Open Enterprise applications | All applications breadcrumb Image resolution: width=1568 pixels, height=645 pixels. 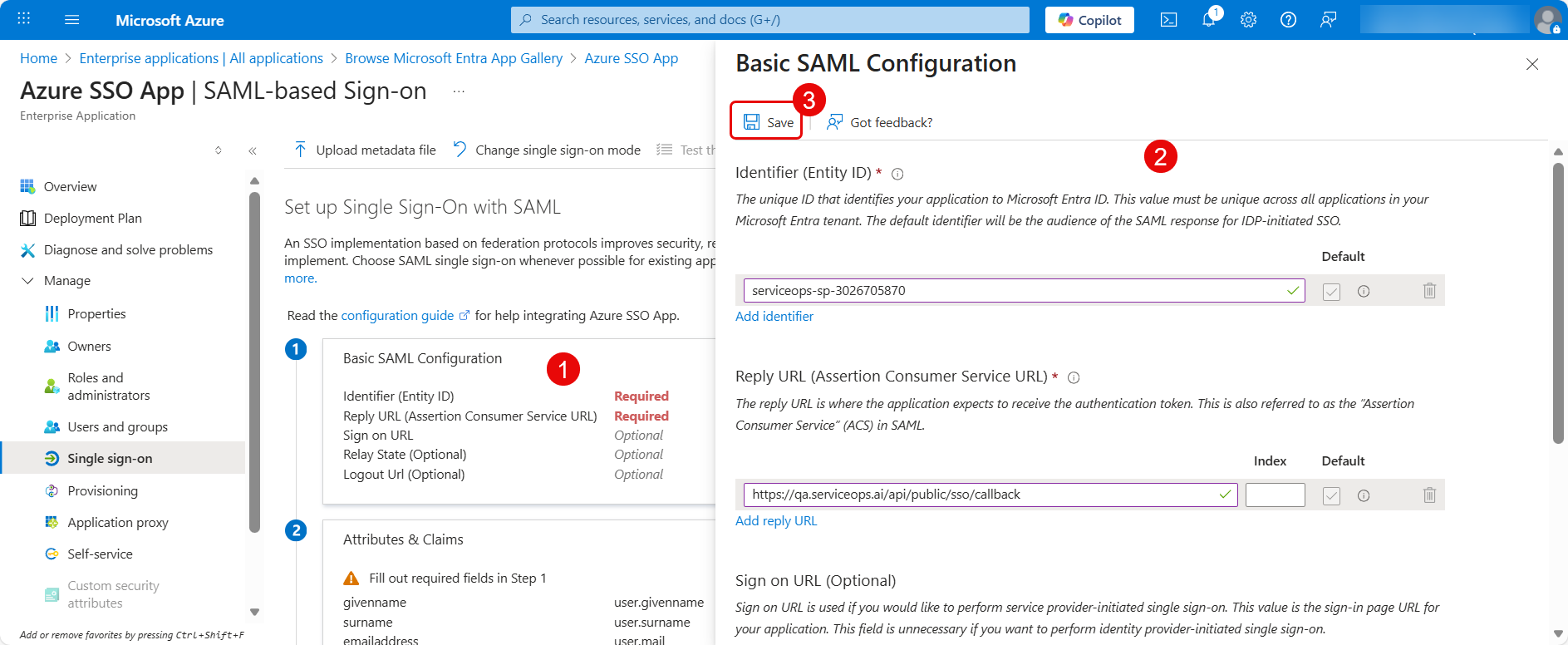click(x=201, y=58)
